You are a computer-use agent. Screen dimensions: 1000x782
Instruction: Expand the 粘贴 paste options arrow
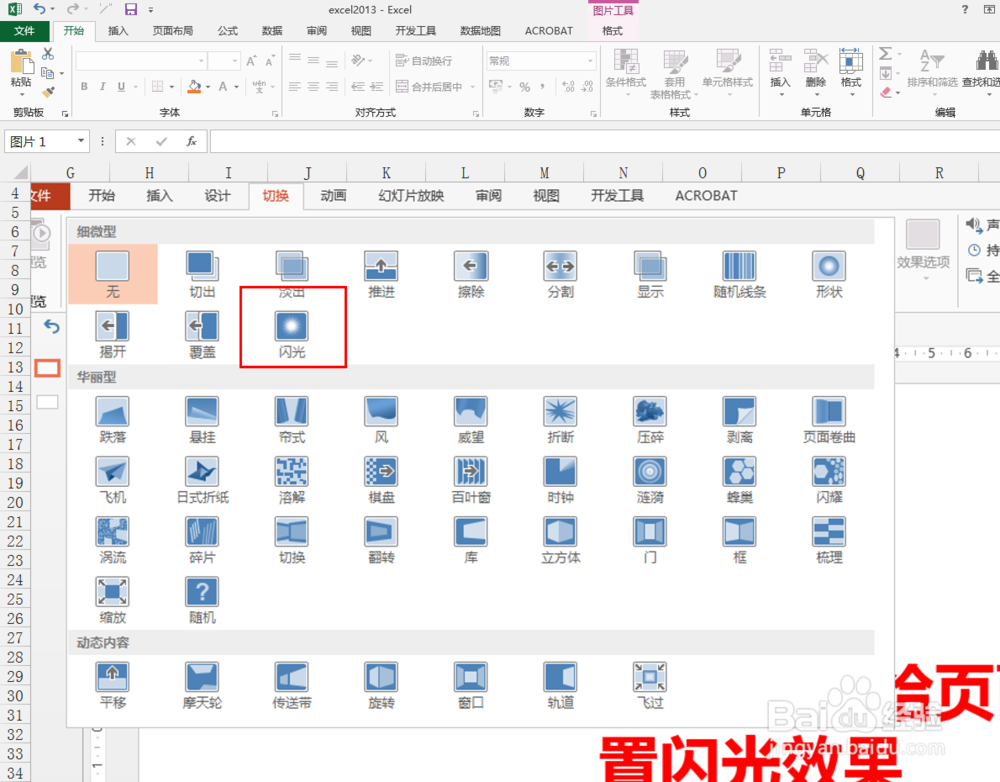click(22, 94)
